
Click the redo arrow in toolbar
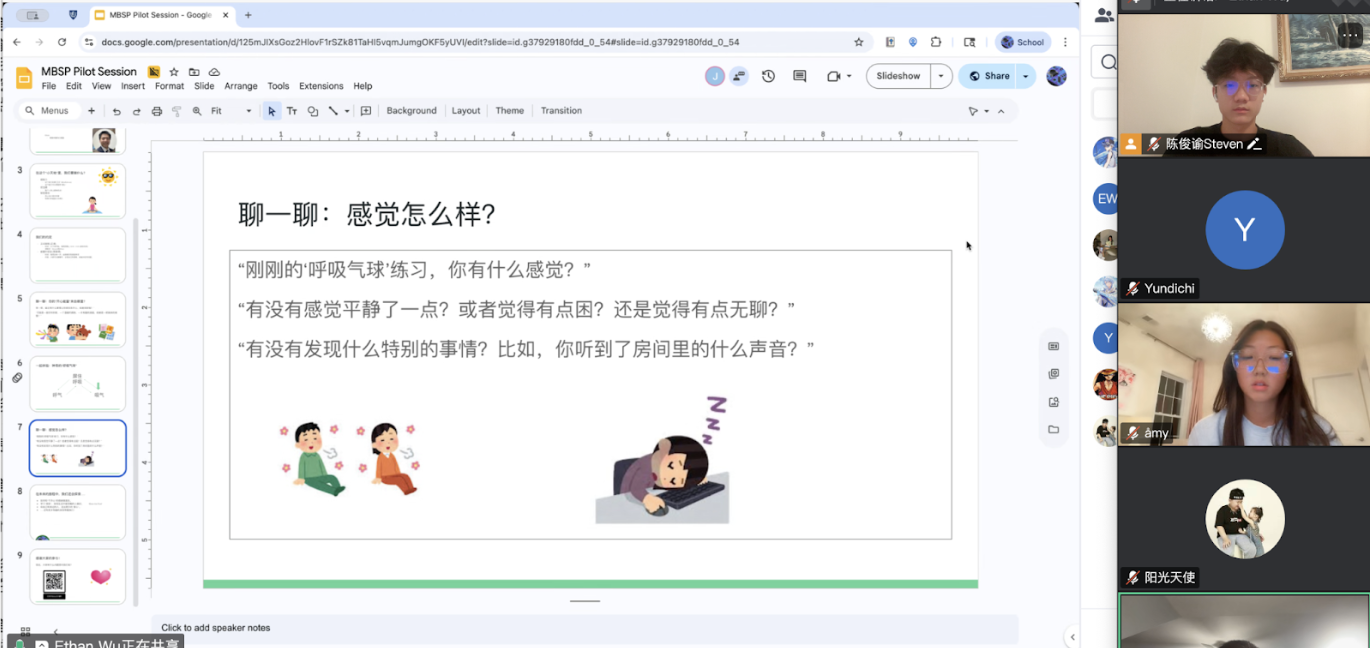pos(137,111)
